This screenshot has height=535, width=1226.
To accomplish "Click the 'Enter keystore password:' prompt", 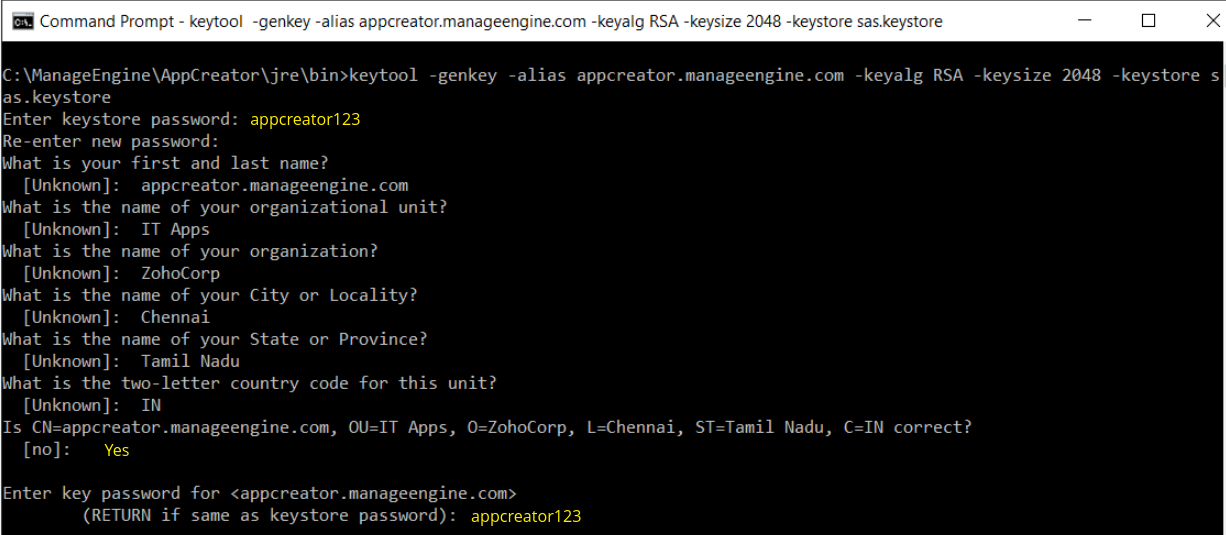I will click(x=121, y=119).
